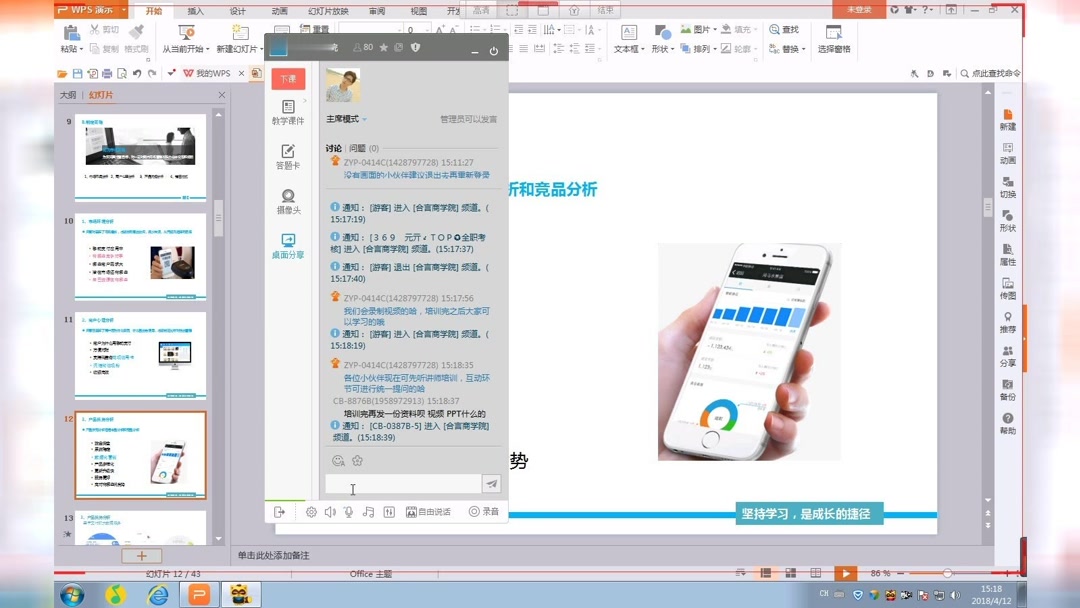Open the 摄像头 (camera) panel in the classroom sidebar
This screenshot has height=608, width=1080.
pos(287,199)
